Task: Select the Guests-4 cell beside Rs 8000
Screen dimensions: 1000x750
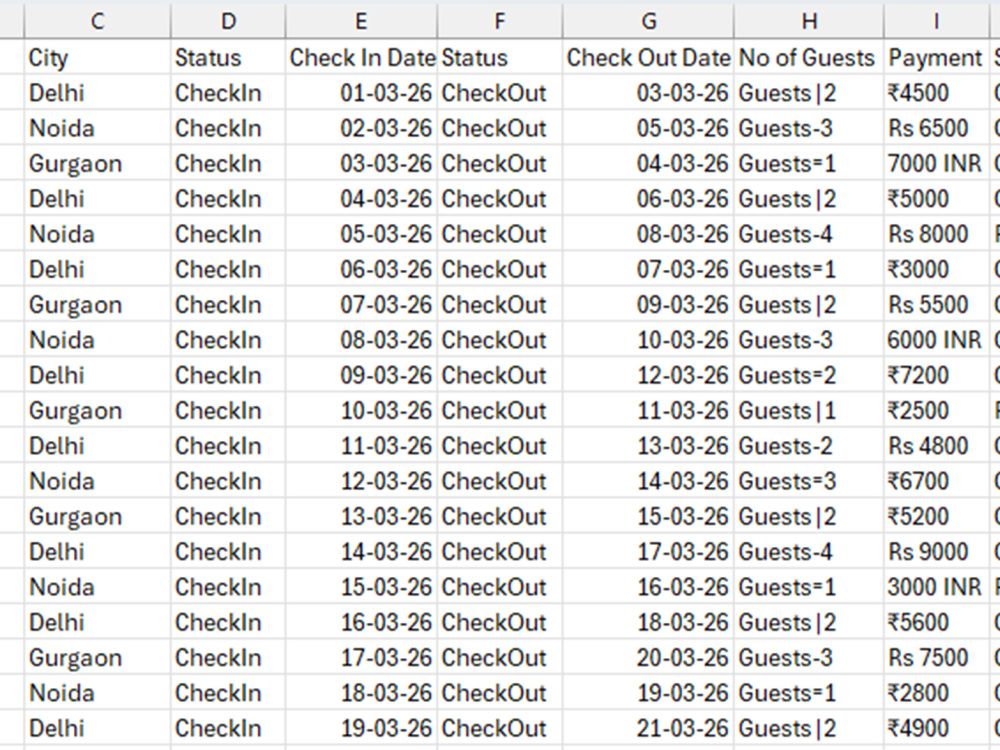Action: coord(809,234)
